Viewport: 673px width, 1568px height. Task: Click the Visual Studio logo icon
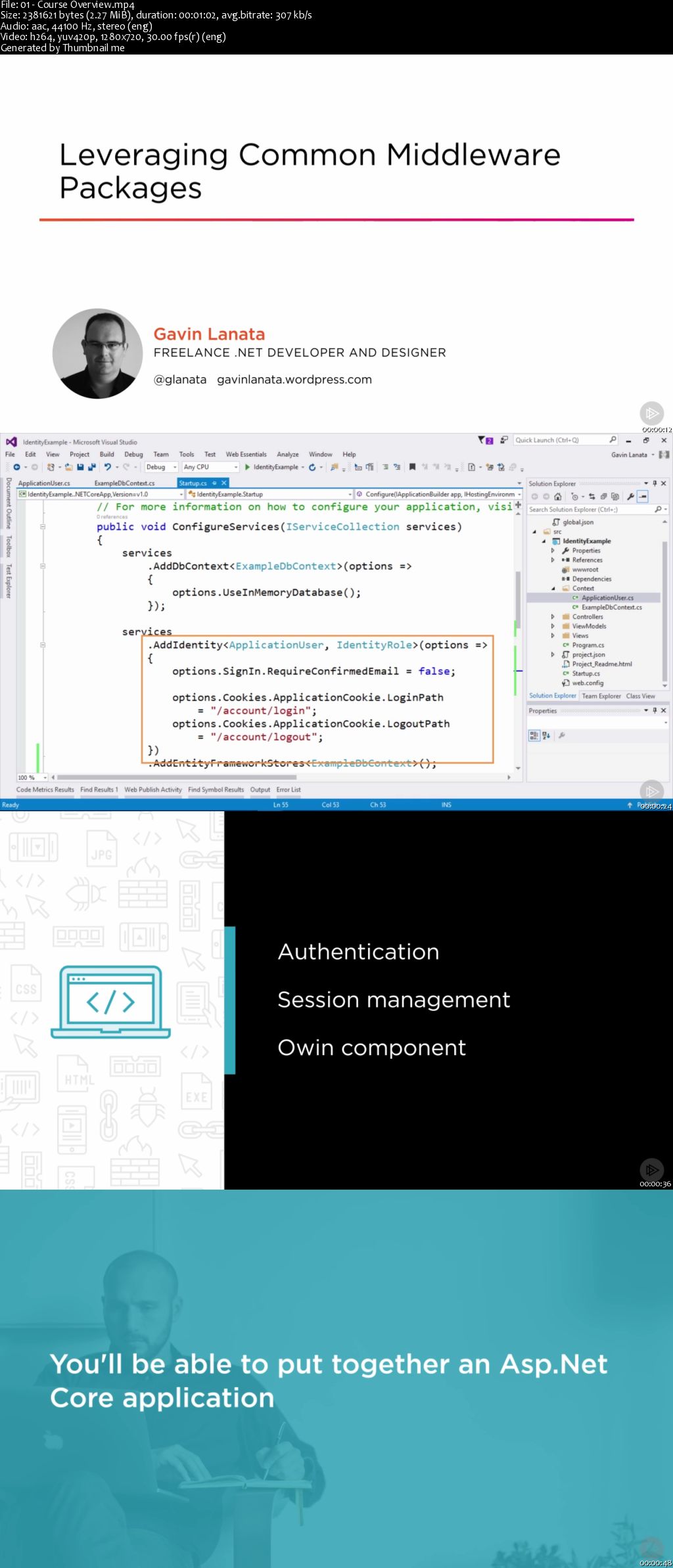click(11, 442)
